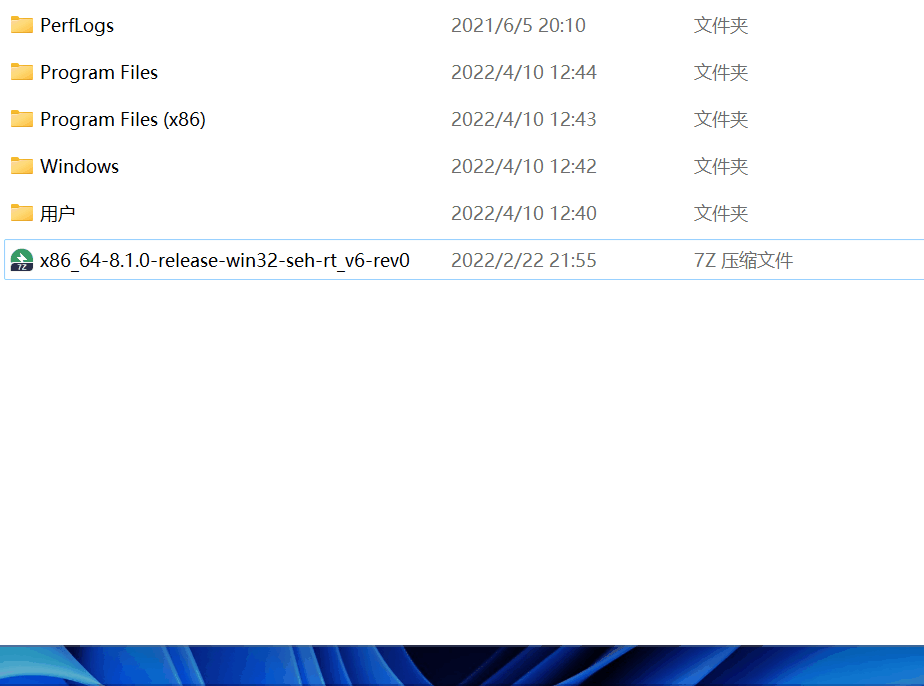Select the 用户 folder icon
The image size is (924, 686).
coord(22,213)
